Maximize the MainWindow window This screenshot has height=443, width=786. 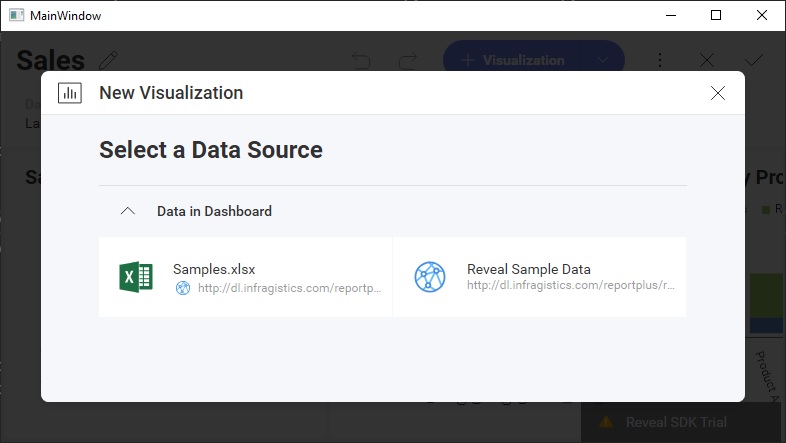715,15
